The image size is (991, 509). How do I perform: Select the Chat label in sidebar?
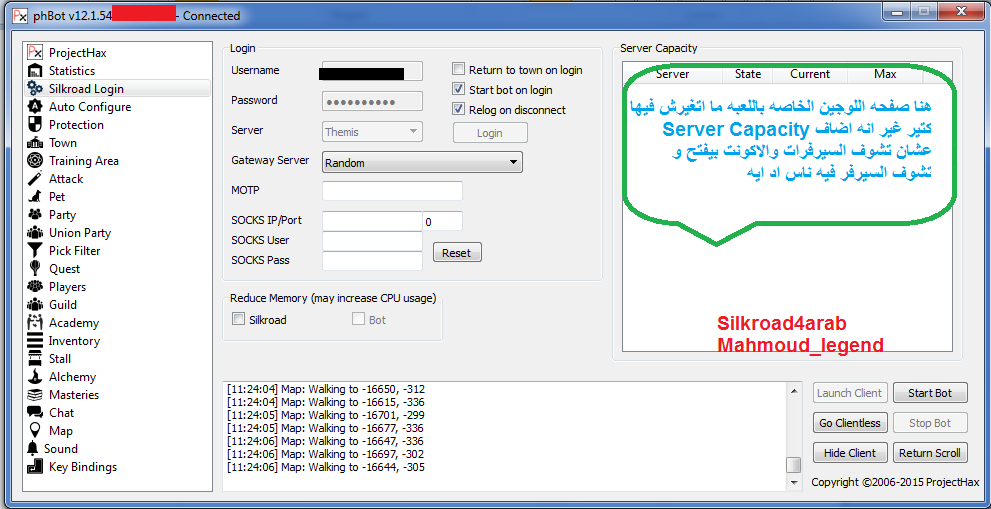[61, 413]
